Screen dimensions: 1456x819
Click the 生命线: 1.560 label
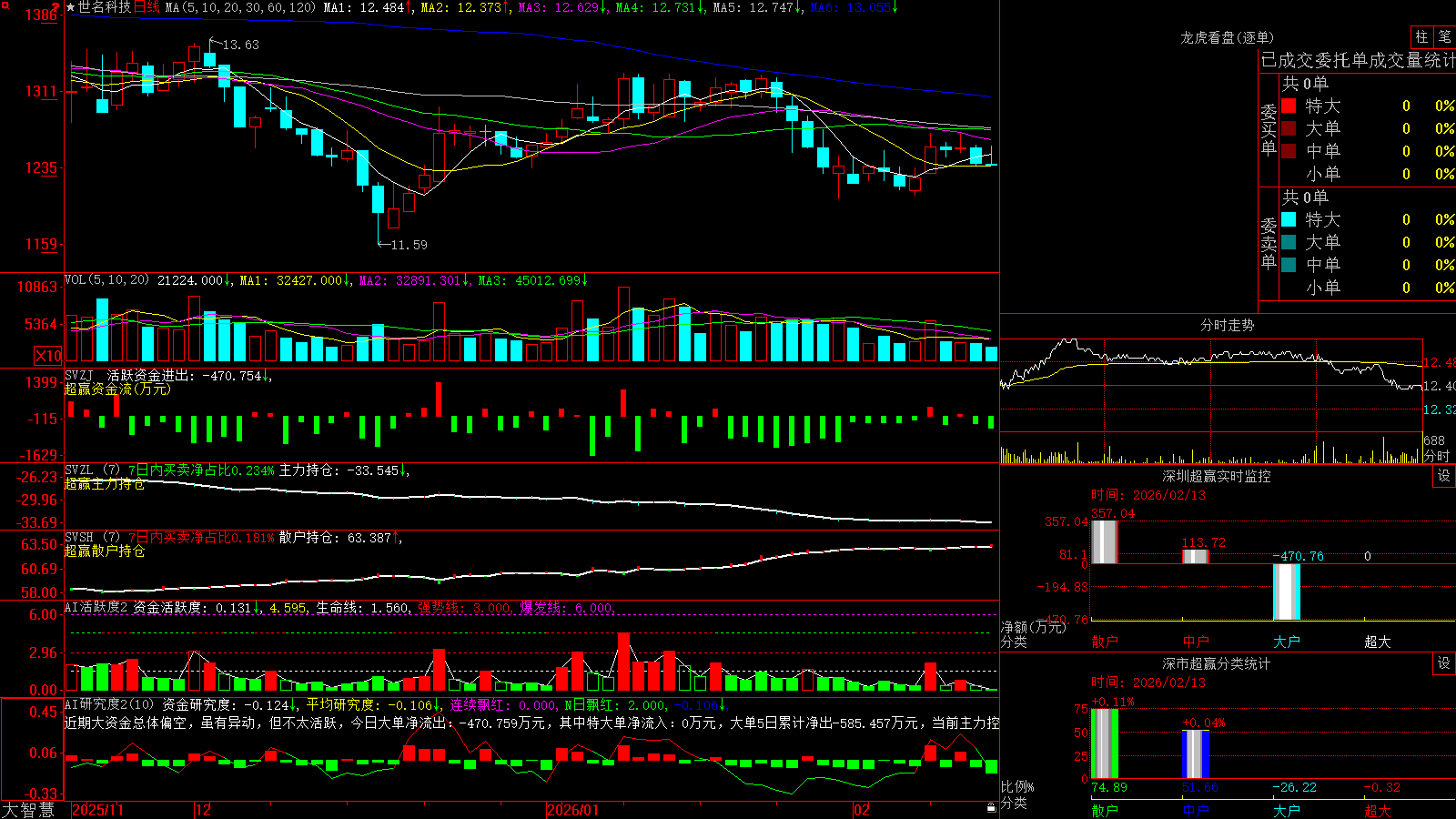[363, 607]
